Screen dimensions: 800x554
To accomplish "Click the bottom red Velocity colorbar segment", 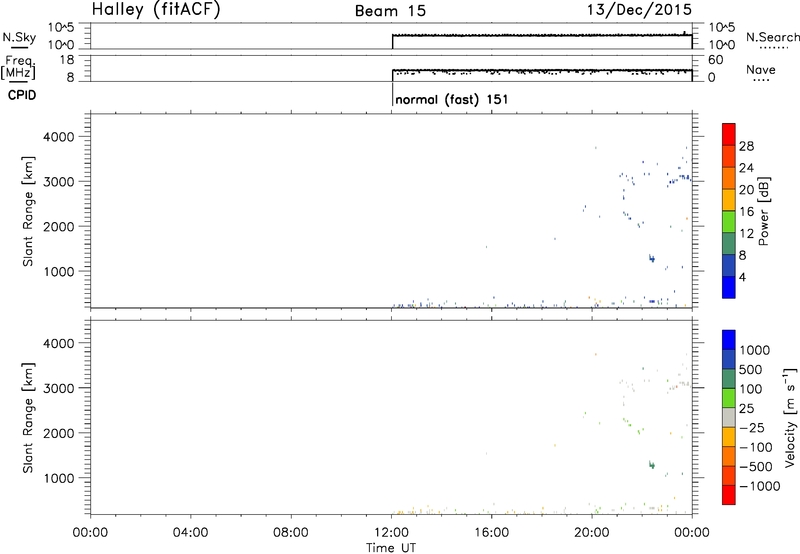I will tap(729, 495).
